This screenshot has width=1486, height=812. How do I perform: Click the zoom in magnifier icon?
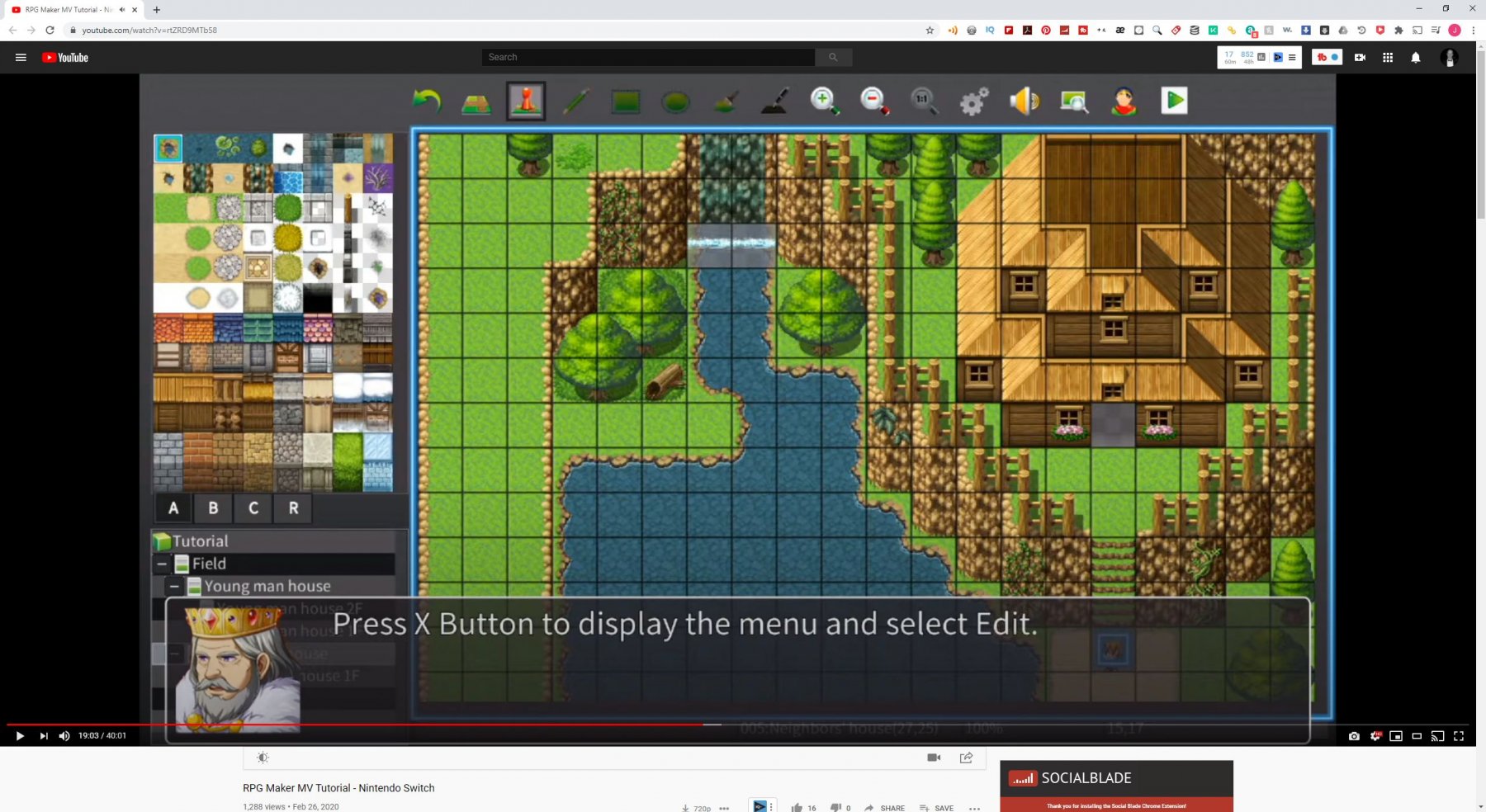825,101
